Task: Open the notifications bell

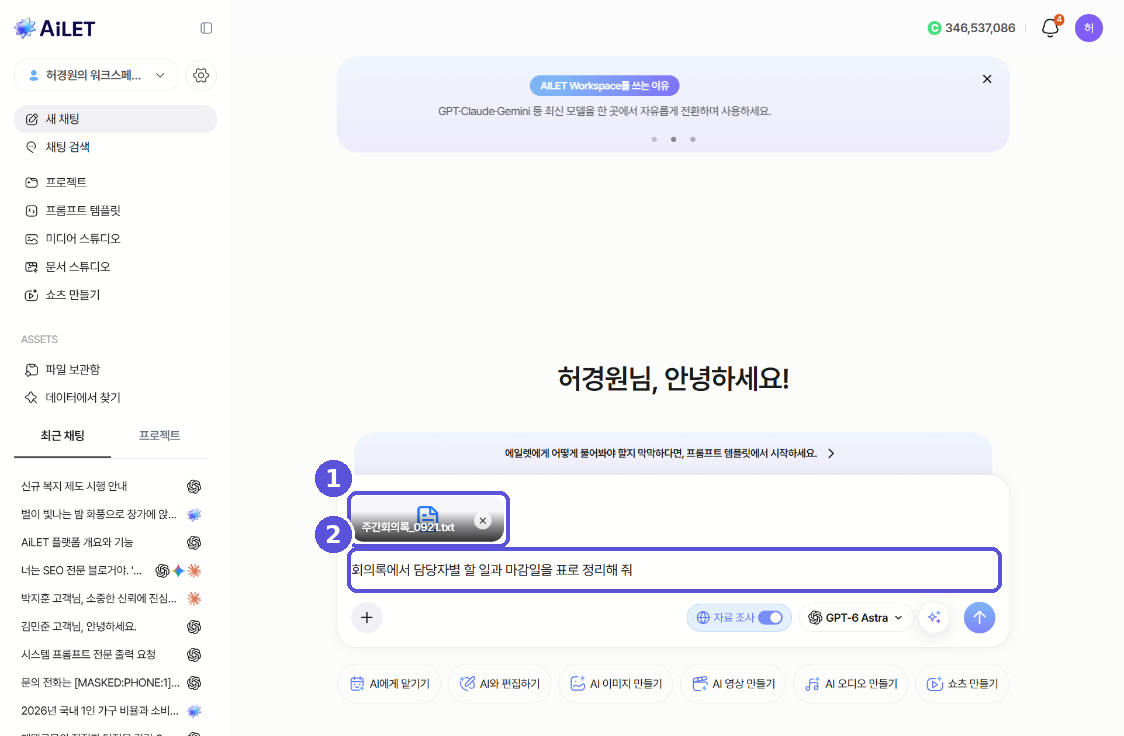Action: coord(1050,28)
